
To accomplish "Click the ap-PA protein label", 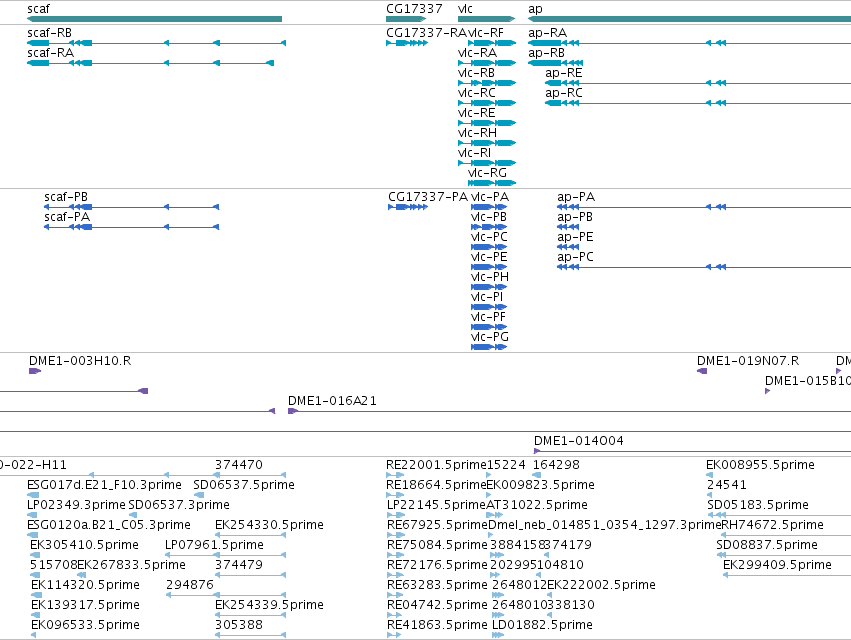I will tap(576, 197).
